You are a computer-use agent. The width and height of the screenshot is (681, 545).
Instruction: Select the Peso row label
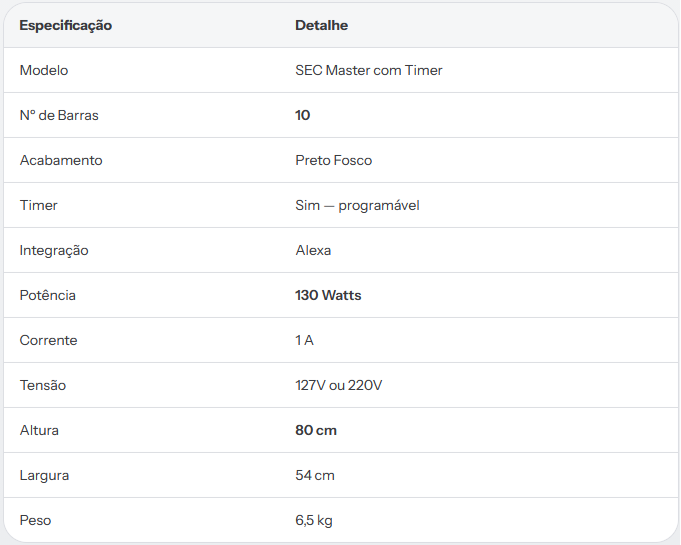tap(35, 520)
